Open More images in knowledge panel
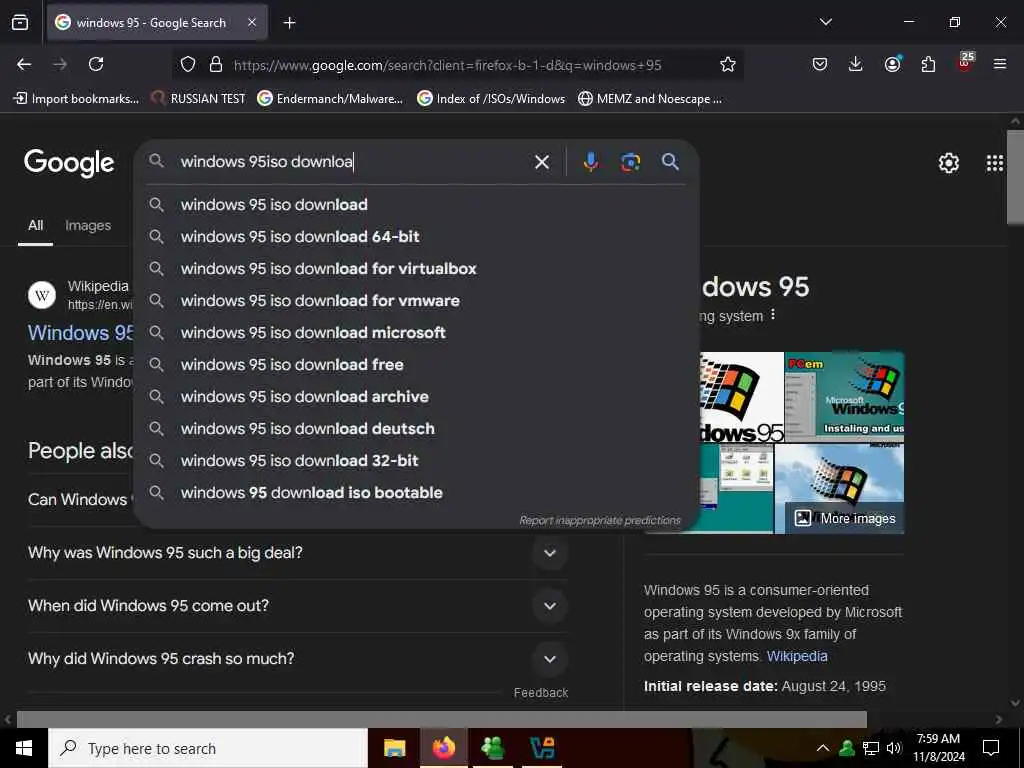Viewport: 1024px width, 768px height. (x=845, y=519)
